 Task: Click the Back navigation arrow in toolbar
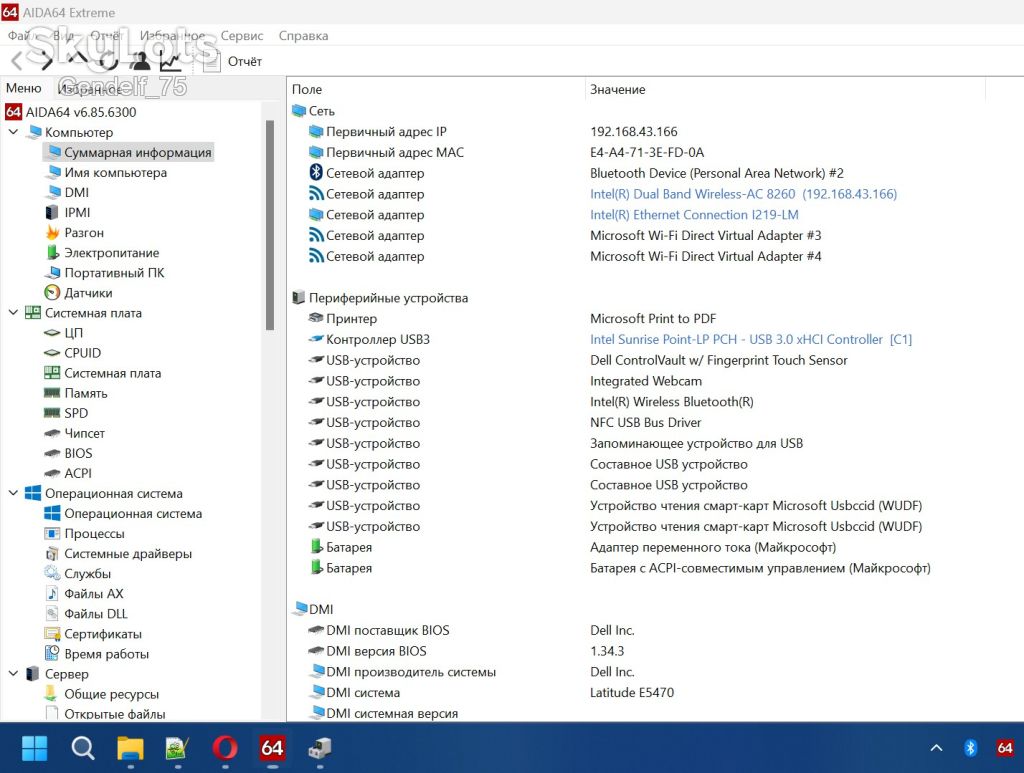click(x=17, y=61)
